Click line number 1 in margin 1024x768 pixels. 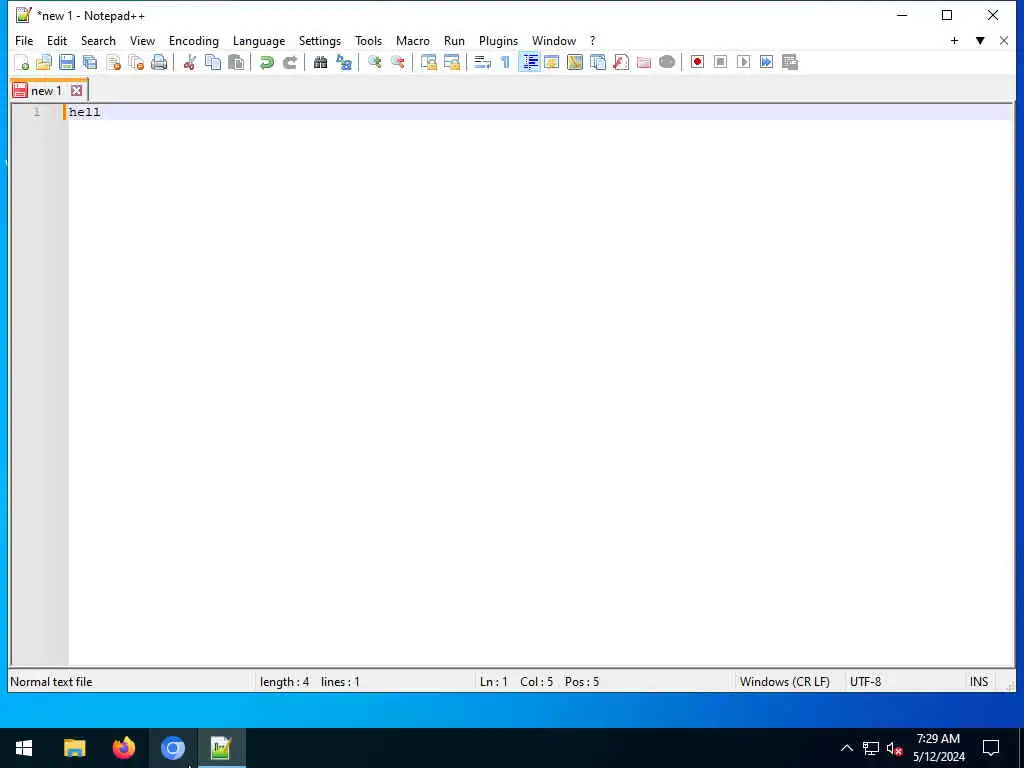point(37,112)
